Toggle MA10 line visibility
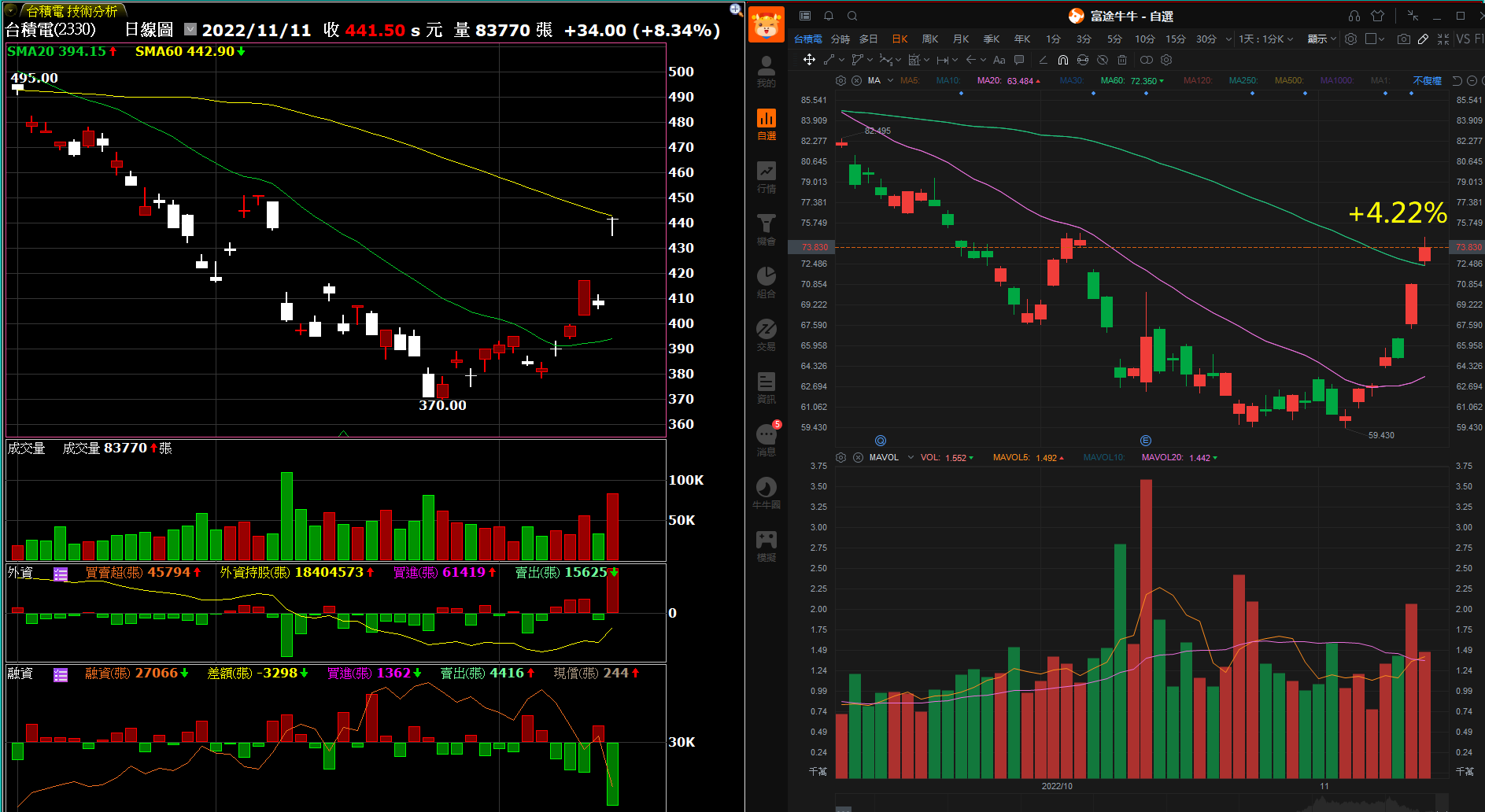Viewport: 1485px width, 812px height. (948, 80)
